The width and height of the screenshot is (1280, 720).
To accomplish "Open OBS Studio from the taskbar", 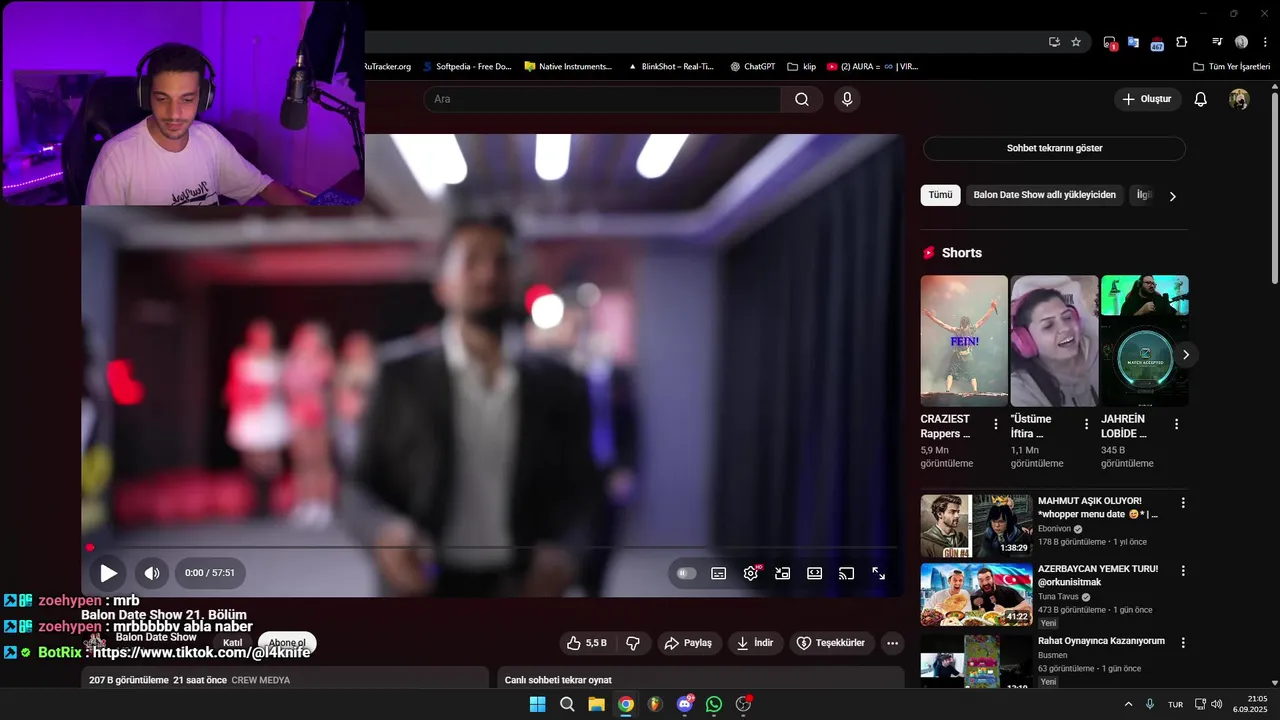I will tap(743, 704).
